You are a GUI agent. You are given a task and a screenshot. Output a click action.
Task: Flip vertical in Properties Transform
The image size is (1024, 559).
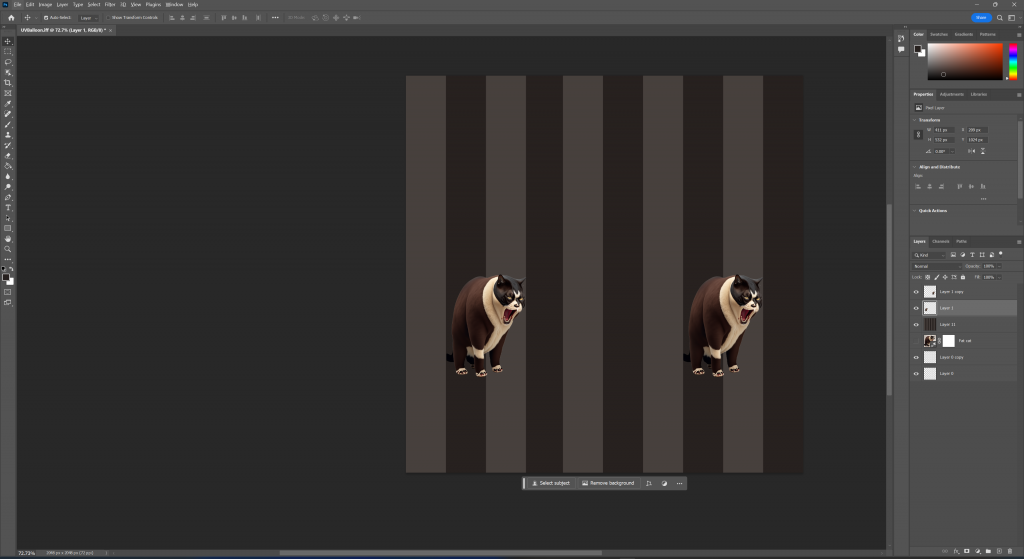point(982,151)
